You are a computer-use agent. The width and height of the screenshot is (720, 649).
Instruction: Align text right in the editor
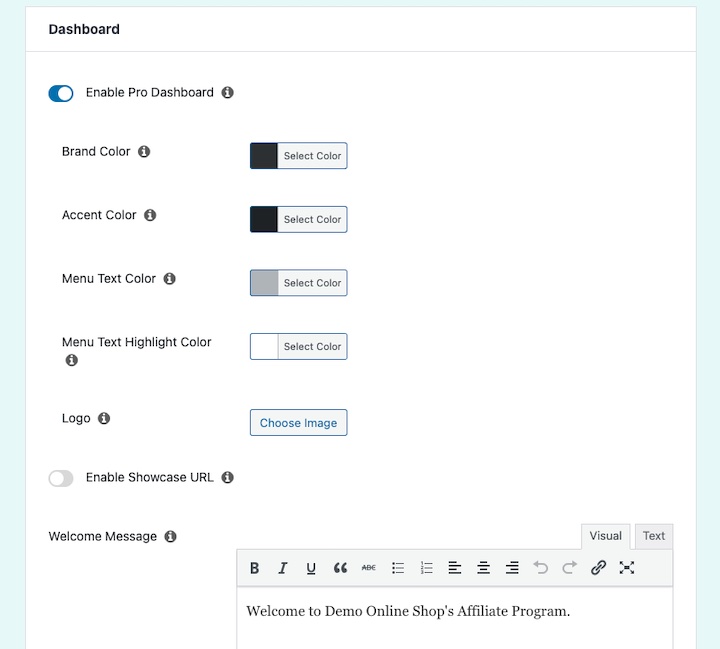pyautogui.click(x=512, y=568)
